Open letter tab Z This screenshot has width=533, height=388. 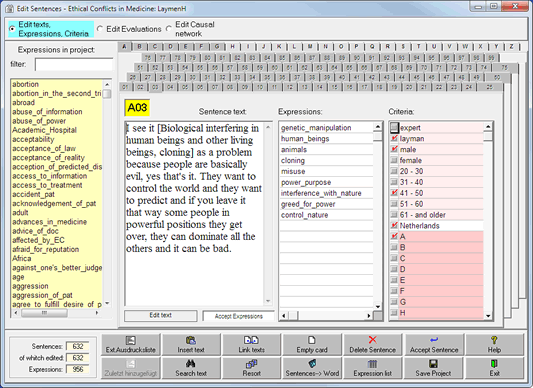[511, 47]
